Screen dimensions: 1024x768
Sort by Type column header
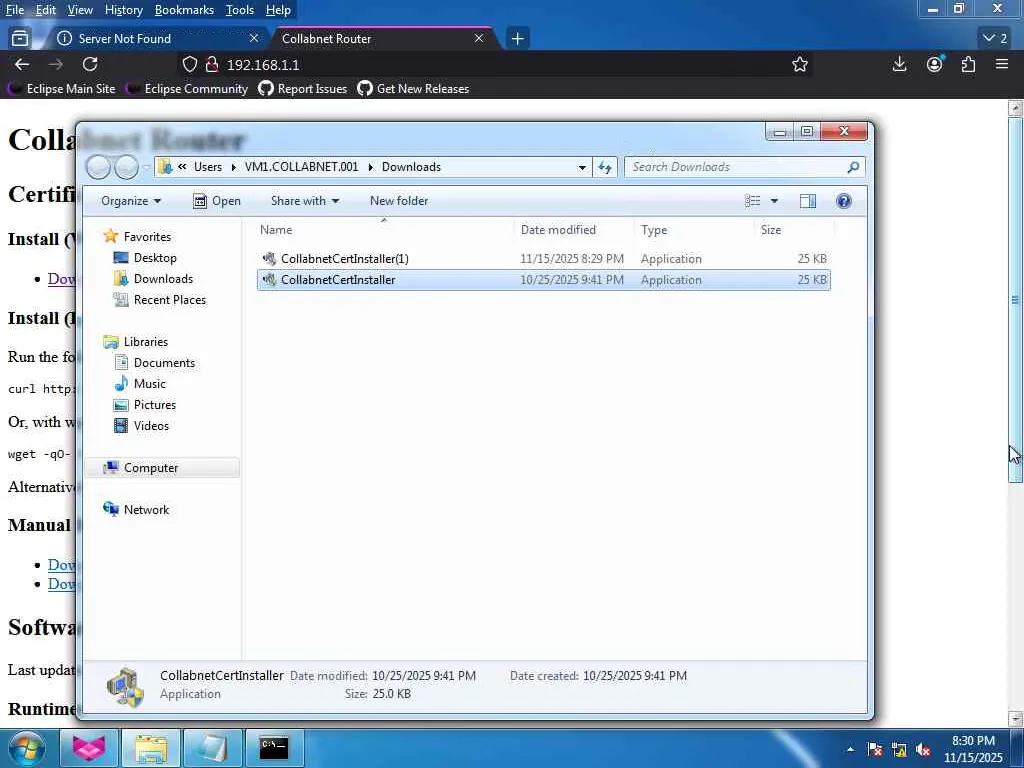coord(694,230)
